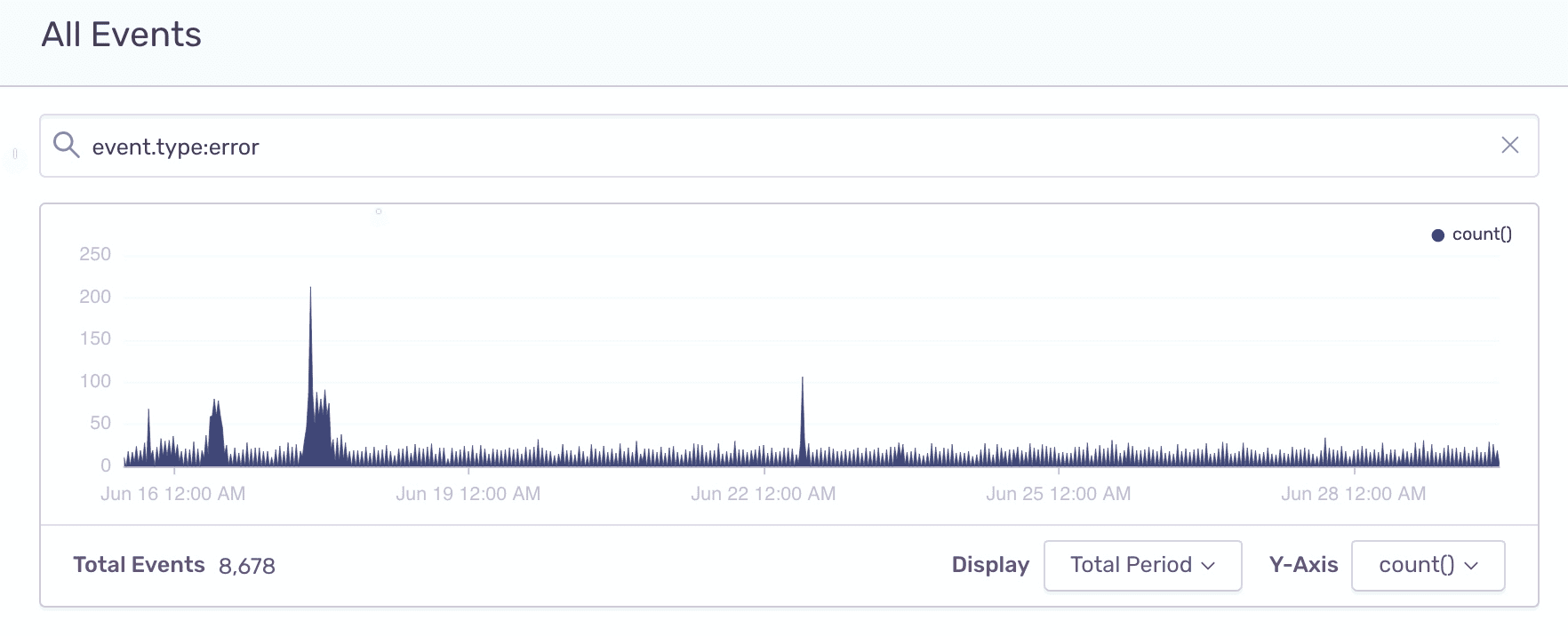Click the 250 value on the y-axis
The height and width of the screenshot is (636, 1568).
[x=95, y=255]
